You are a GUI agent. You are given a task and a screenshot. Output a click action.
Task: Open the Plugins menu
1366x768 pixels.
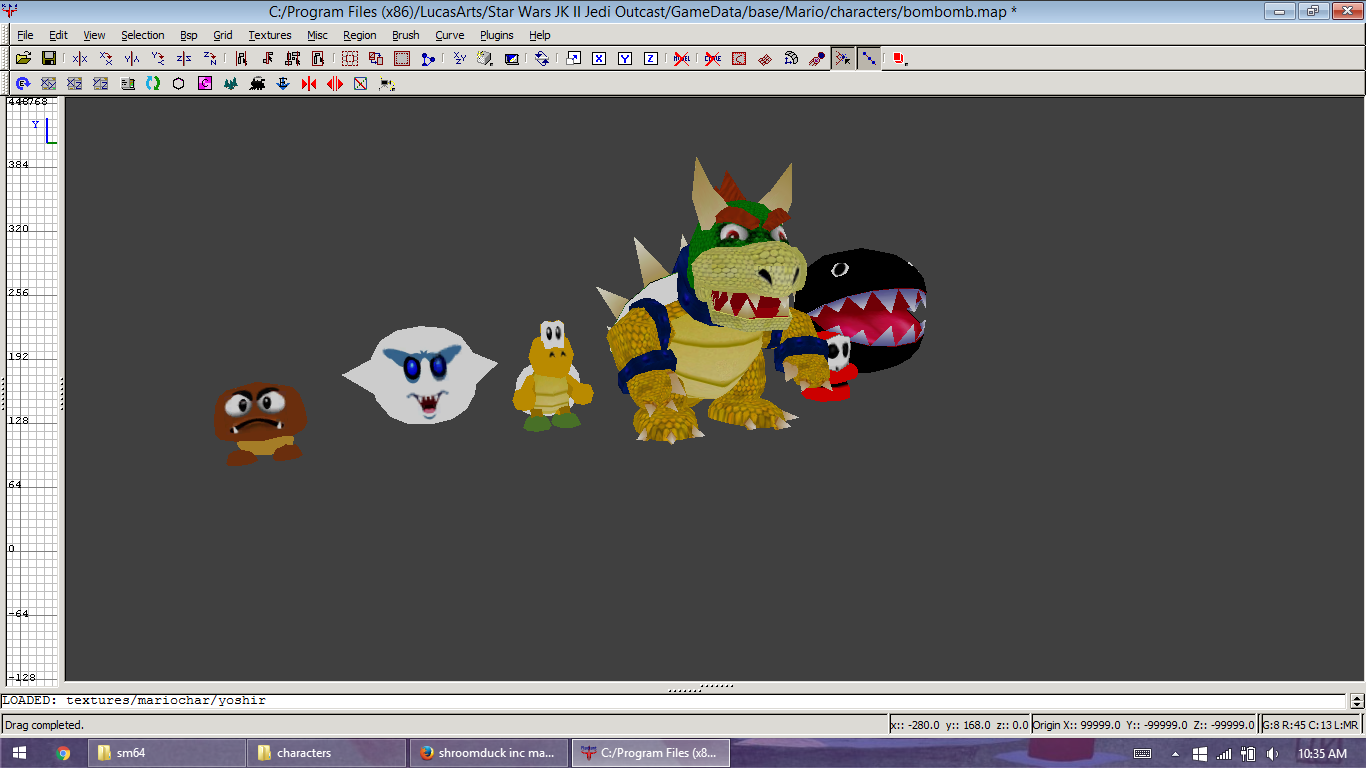[496, 35]
